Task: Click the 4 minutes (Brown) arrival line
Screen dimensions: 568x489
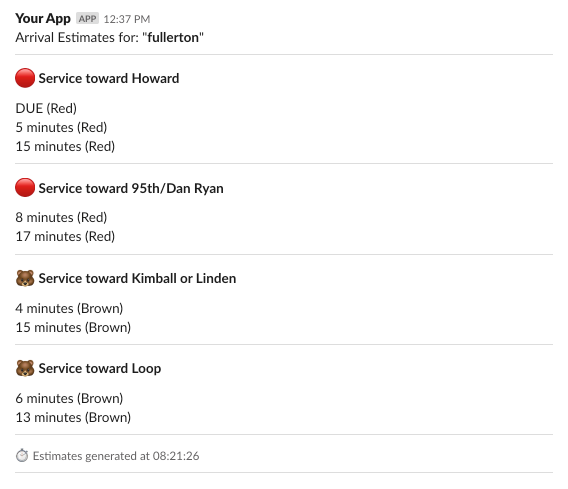Action: [x=69, y=309]
